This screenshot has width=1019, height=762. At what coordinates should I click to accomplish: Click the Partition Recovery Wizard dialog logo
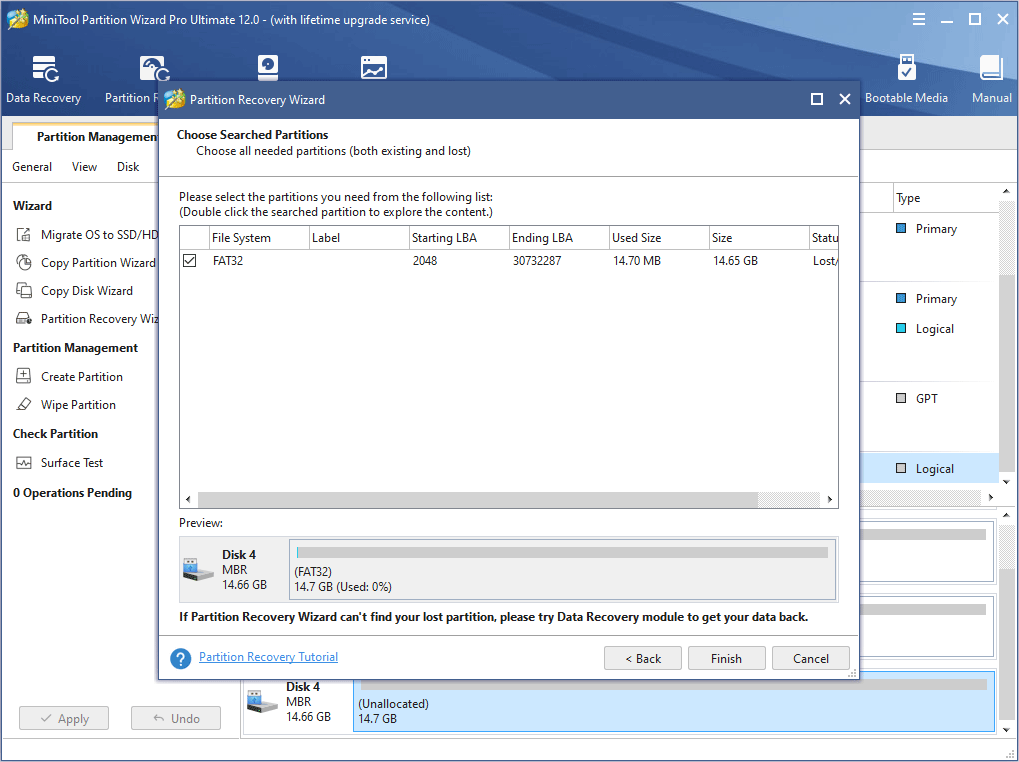click(x=175, y=99)
